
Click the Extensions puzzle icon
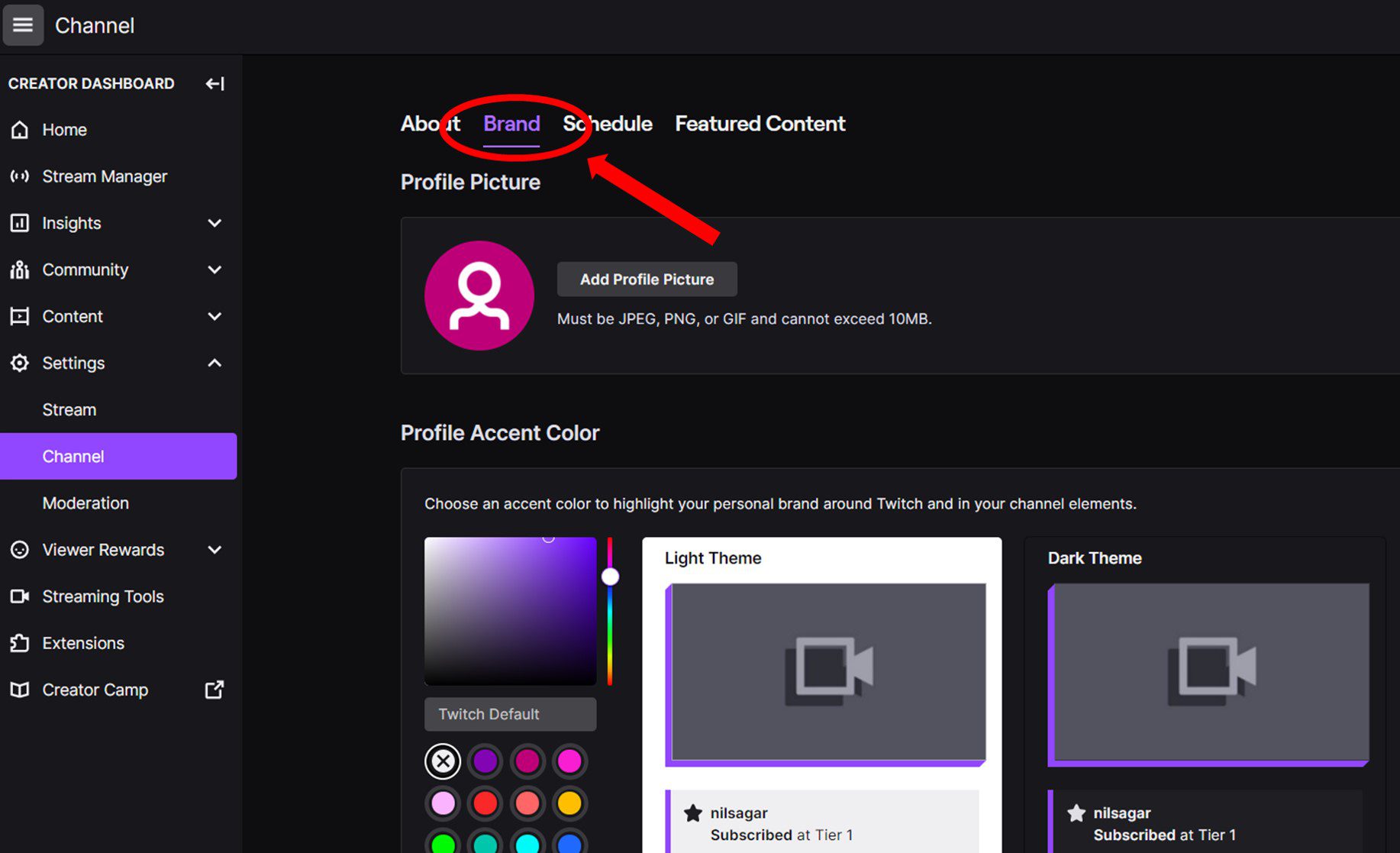click(x=20, y=643)
